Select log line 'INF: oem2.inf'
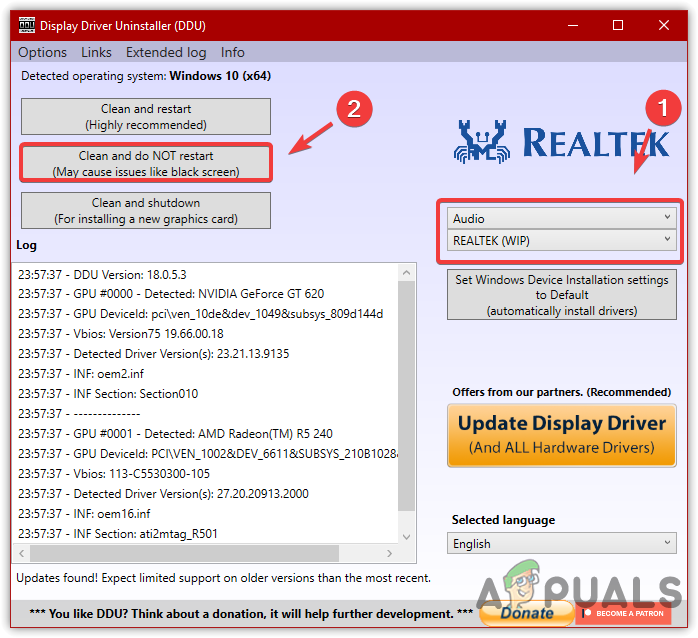The image size is (698, 638). click(81, 374)
